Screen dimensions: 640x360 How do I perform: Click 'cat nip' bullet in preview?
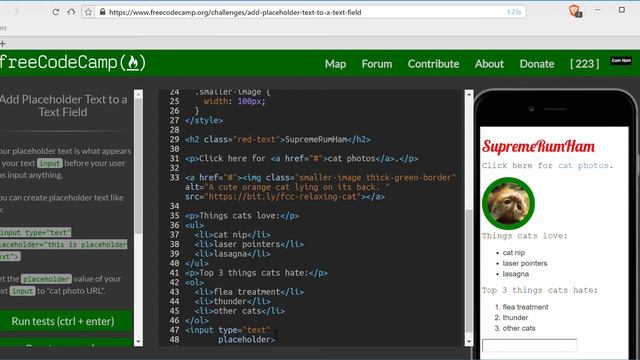click(x=513, y=253)
